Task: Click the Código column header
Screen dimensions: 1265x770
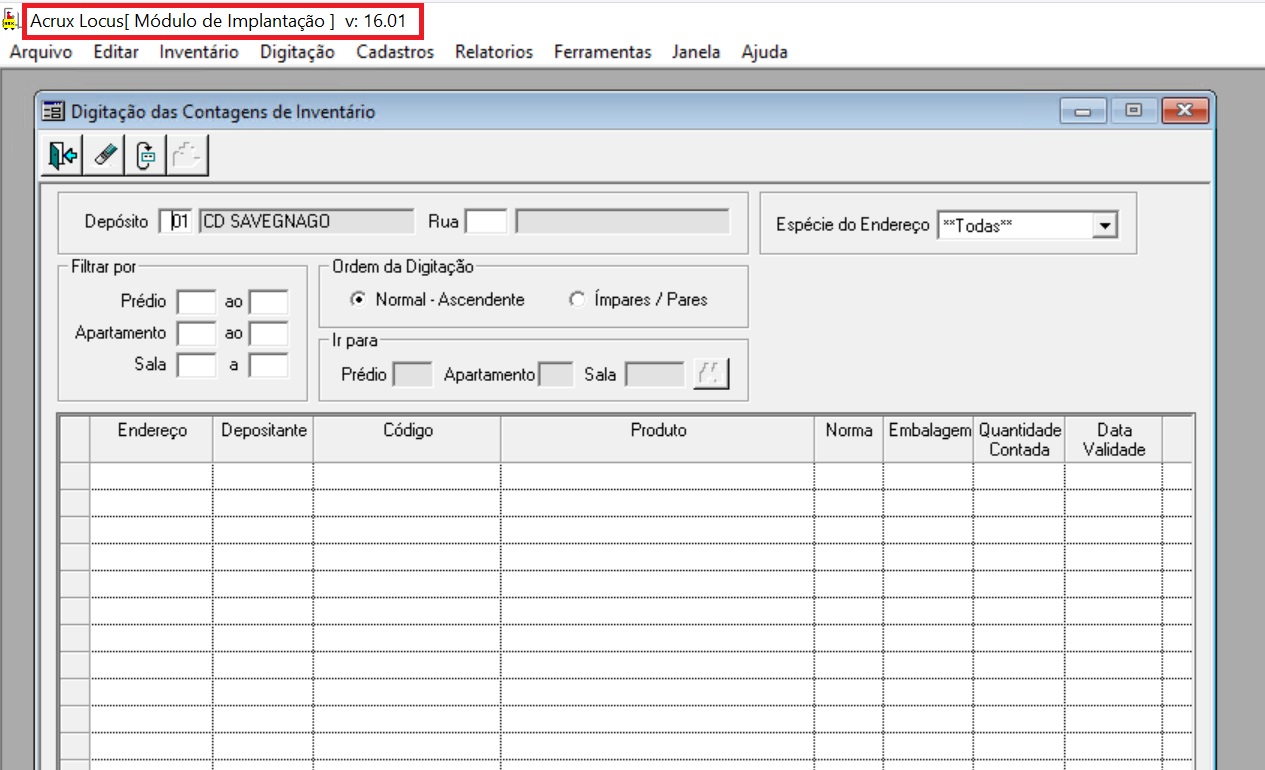Action: [407, 439]
